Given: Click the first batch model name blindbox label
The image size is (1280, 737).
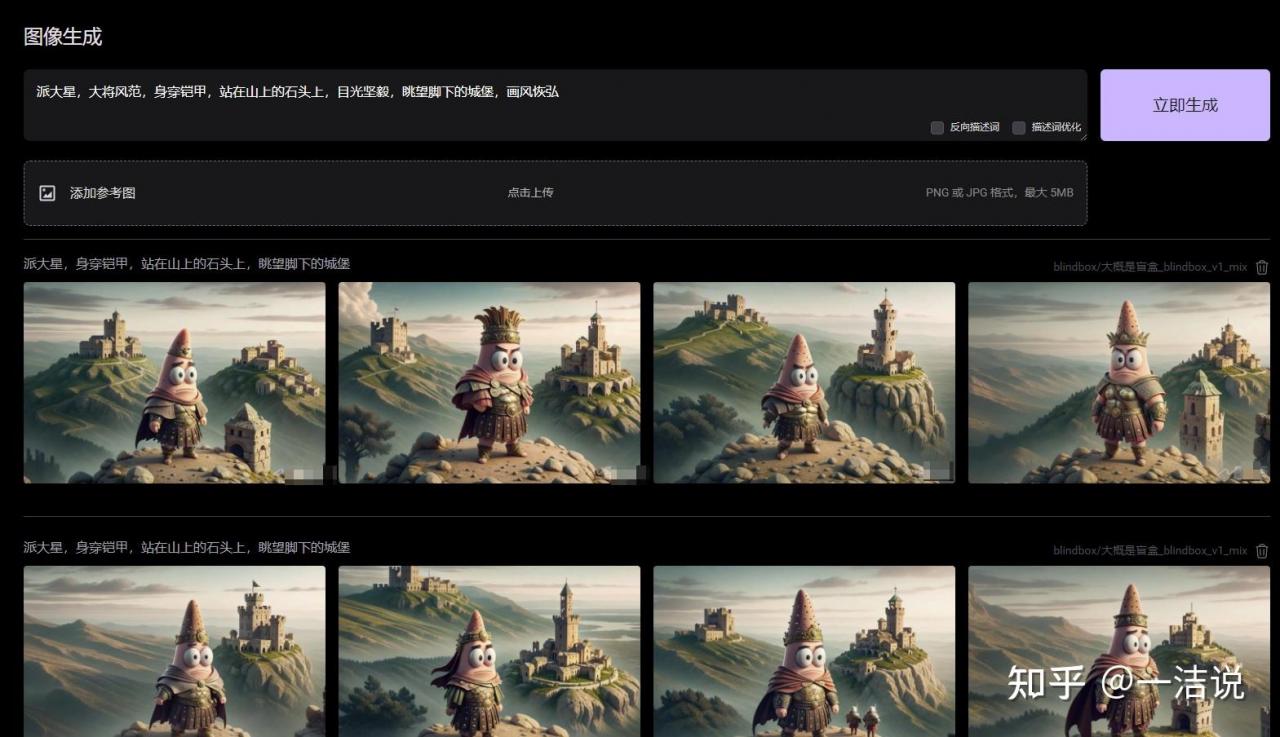Looking at the screenshot, I should point(1150,267).
